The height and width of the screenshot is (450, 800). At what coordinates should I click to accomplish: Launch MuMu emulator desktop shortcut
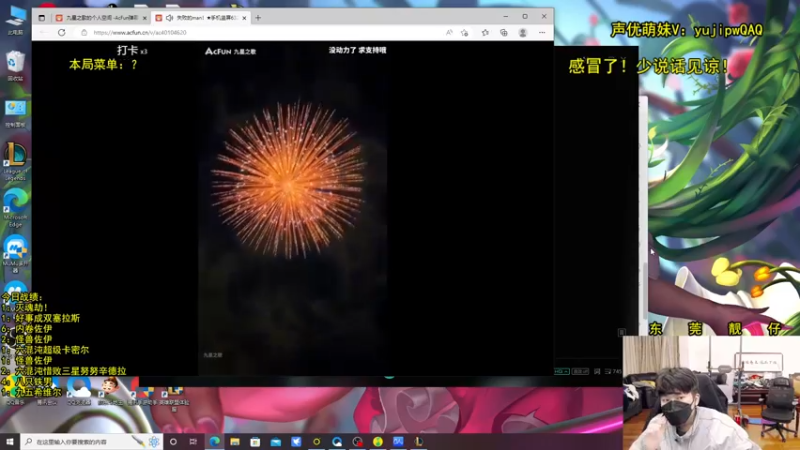(x=15, y=254)
